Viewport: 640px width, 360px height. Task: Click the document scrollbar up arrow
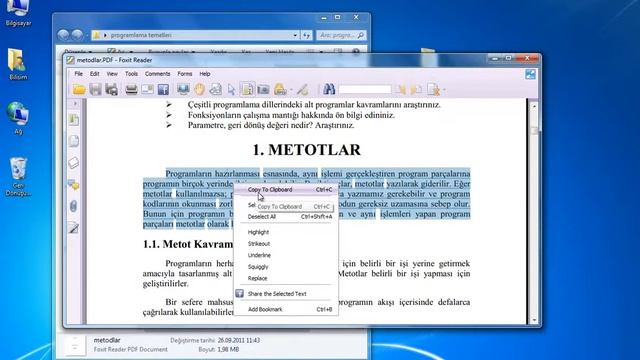coord(534,106)
